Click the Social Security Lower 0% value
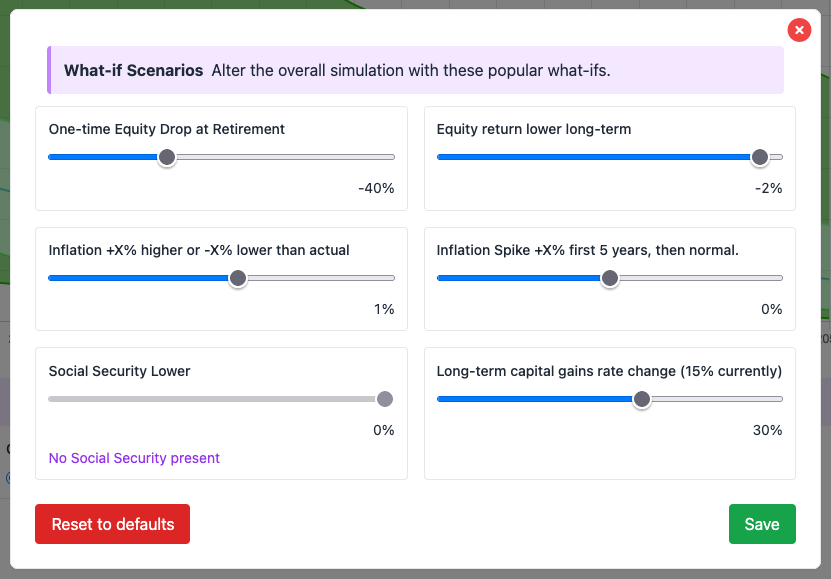The height and width of the screenshot is (579, 831). point(384,430)
